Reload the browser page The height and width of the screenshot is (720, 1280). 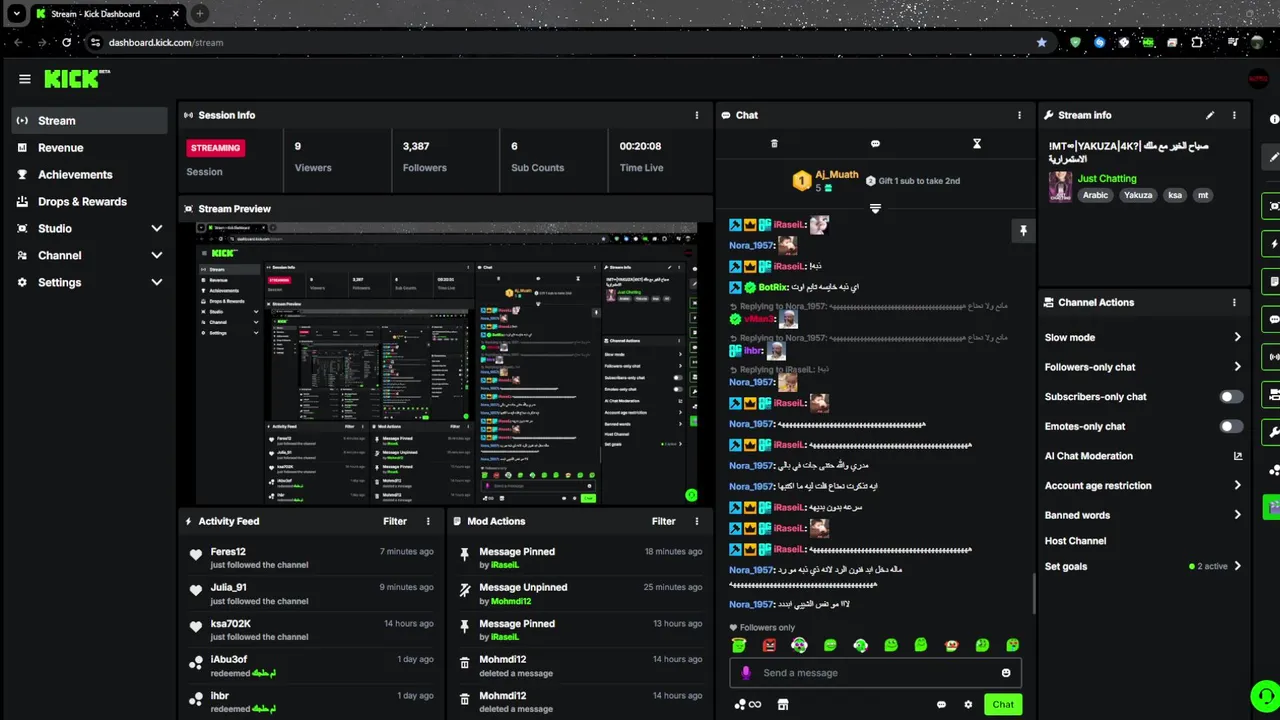67,42
